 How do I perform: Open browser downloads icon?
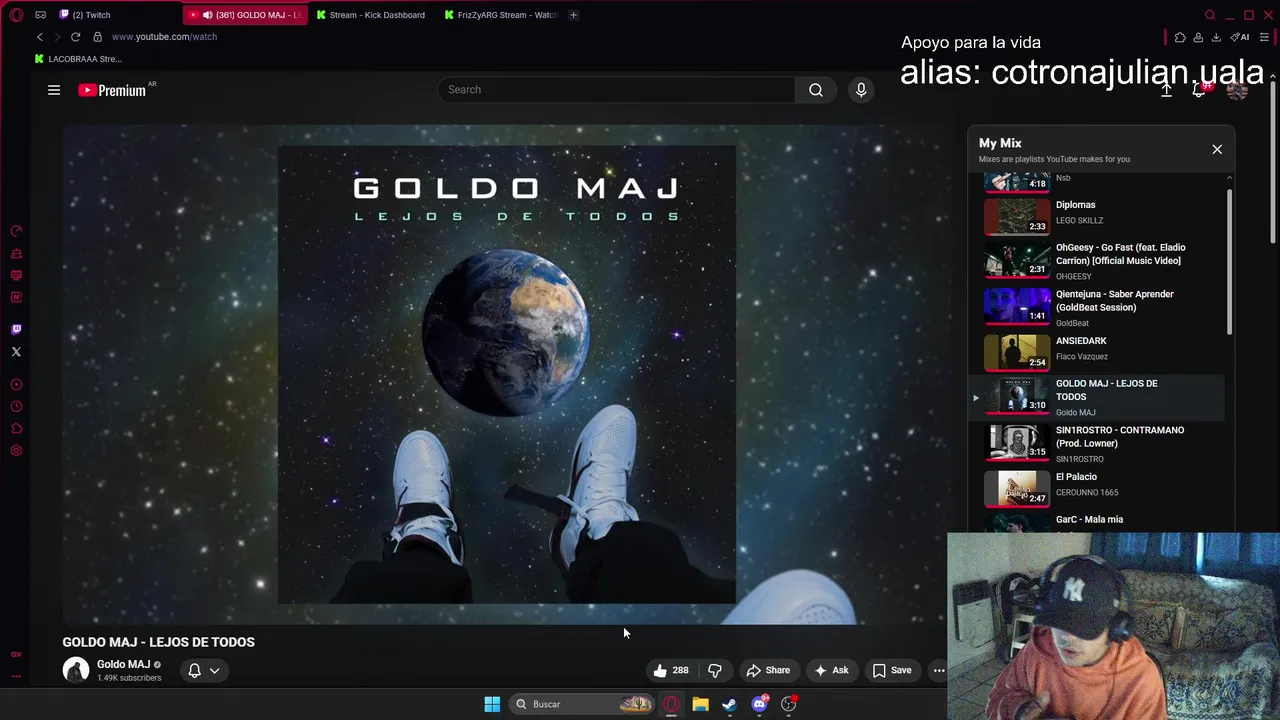[1216, 37]
